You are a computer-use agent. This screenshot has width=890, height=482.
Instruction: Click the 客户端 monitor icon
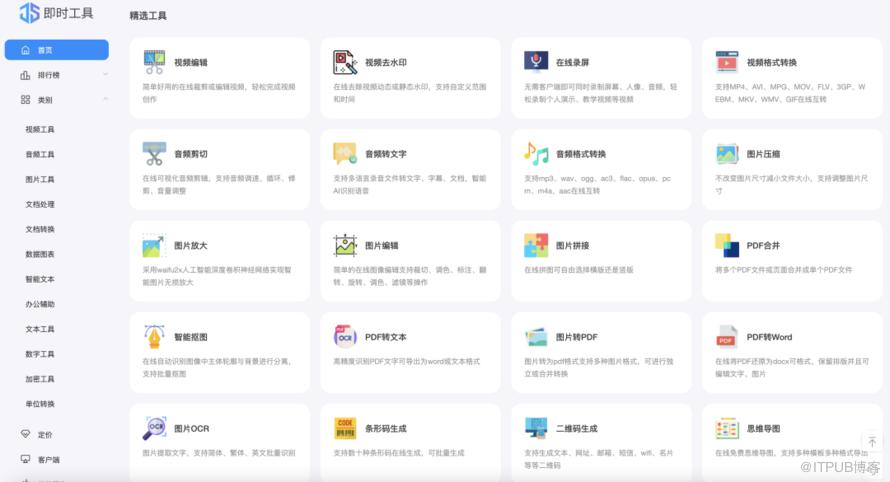(x=25, y=459)
